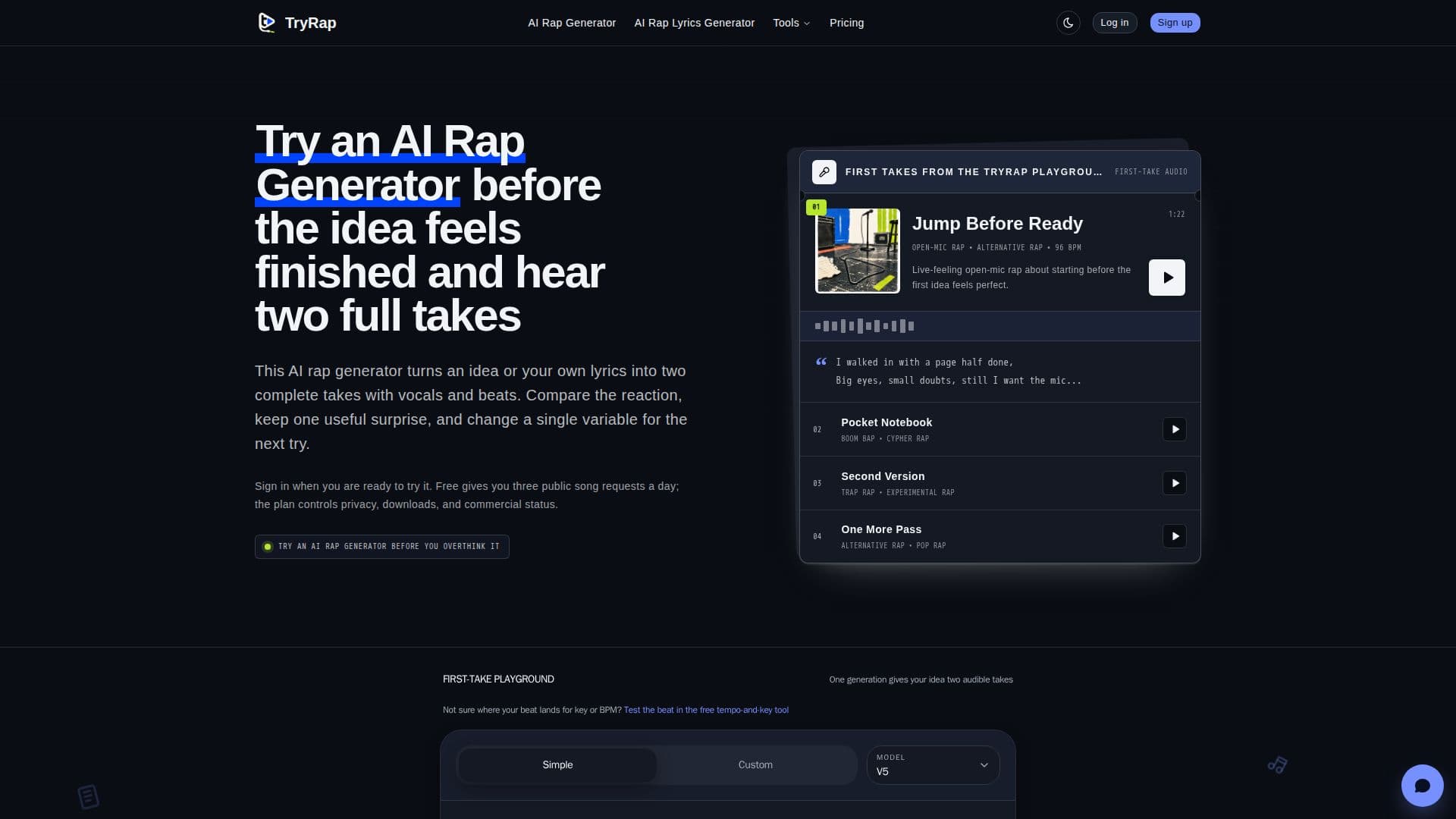The image size is (1456, 819).
Task: Play the Second Version track
Action: click(1174, 483)
